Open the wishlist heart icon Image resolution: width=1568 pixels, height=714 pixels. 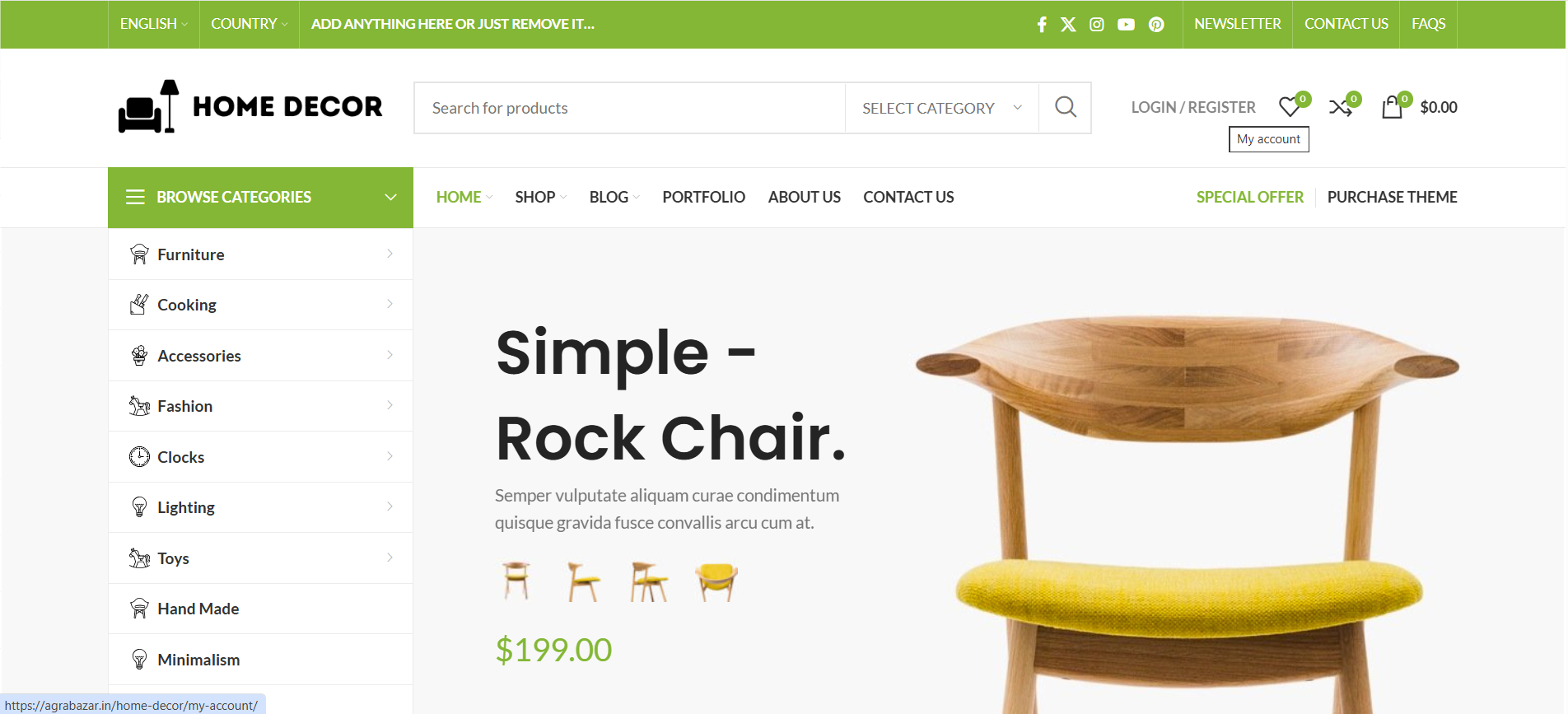click(x=1289, y=107)
